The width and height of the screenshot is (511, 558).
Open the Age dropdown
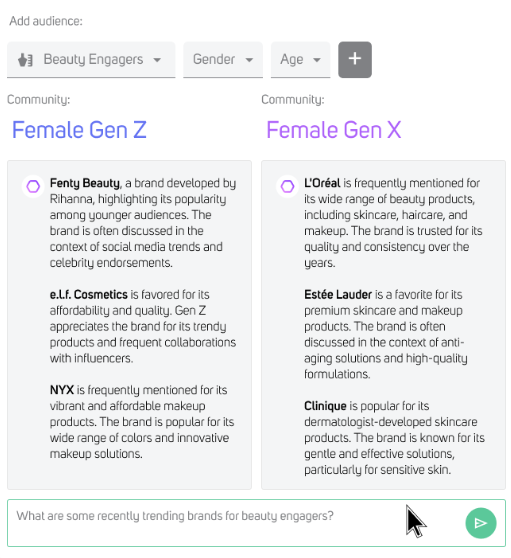click(x=301, y=59)
